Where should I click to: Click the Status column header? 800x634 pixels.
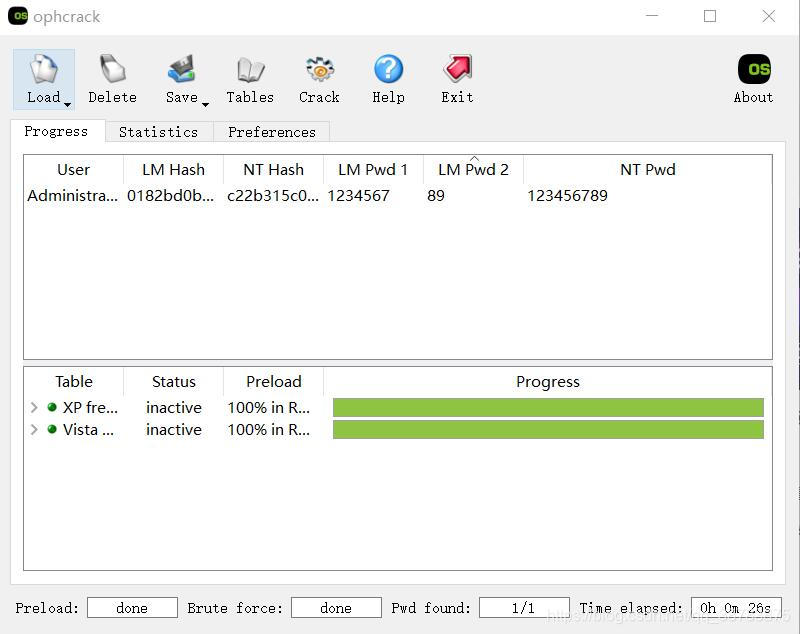point(173,382)
